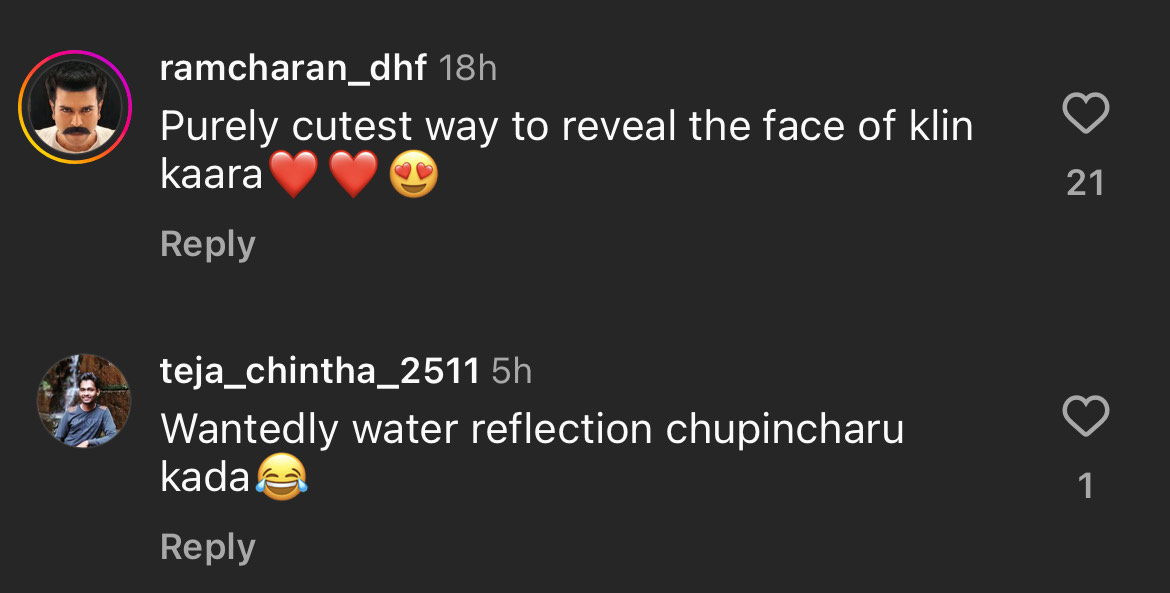
Task: View the 21 likes count
Action: 1085,183
